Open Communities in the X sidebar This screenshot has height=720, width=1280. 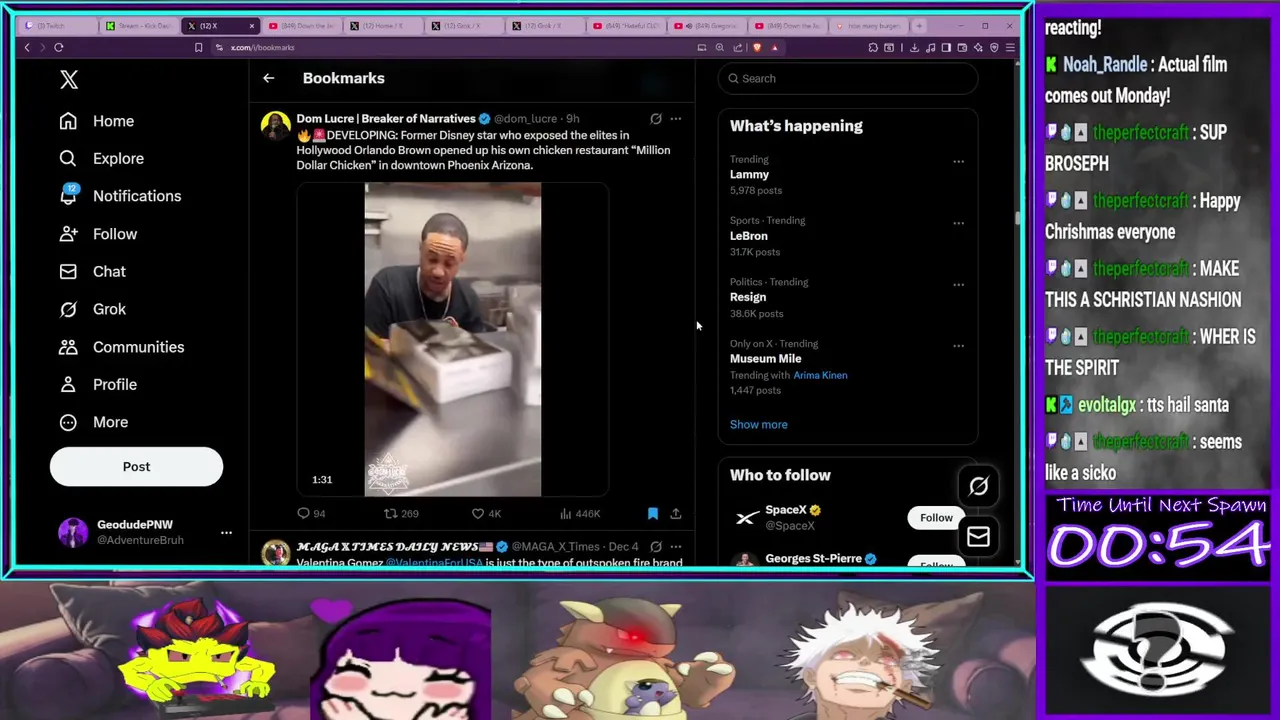click(x=121, y=347)
